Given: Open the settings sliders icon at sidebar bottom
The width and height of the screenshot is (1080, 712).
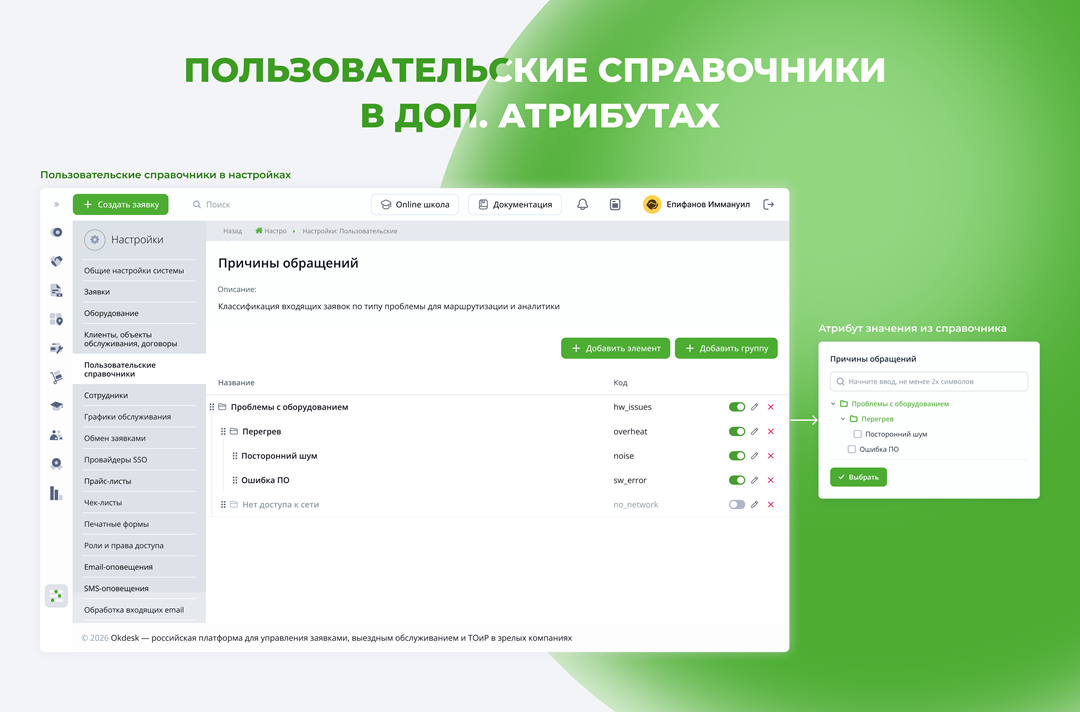Looking at the screenshot, I should 56,596.
